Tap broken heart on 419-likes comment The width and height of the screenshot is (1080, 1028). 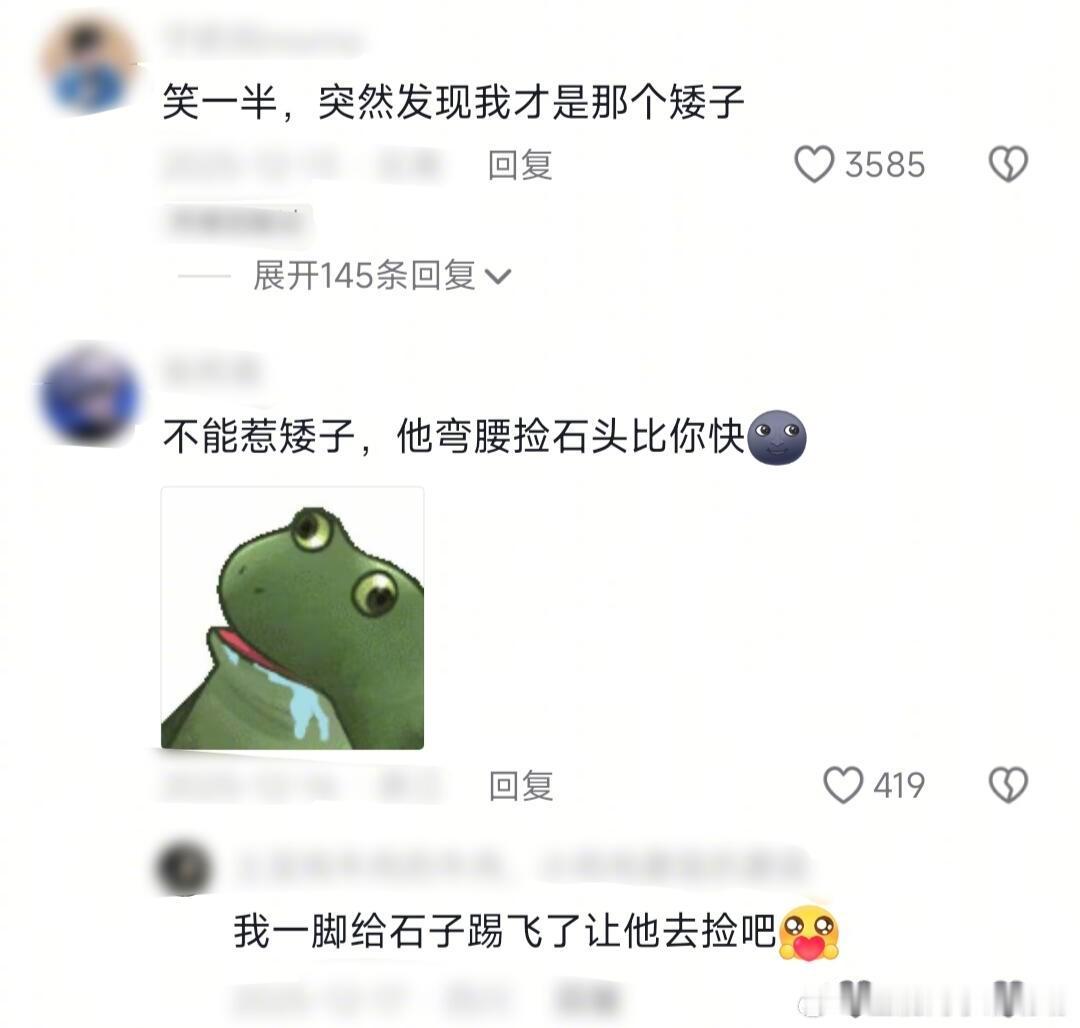click(1008, 785)
